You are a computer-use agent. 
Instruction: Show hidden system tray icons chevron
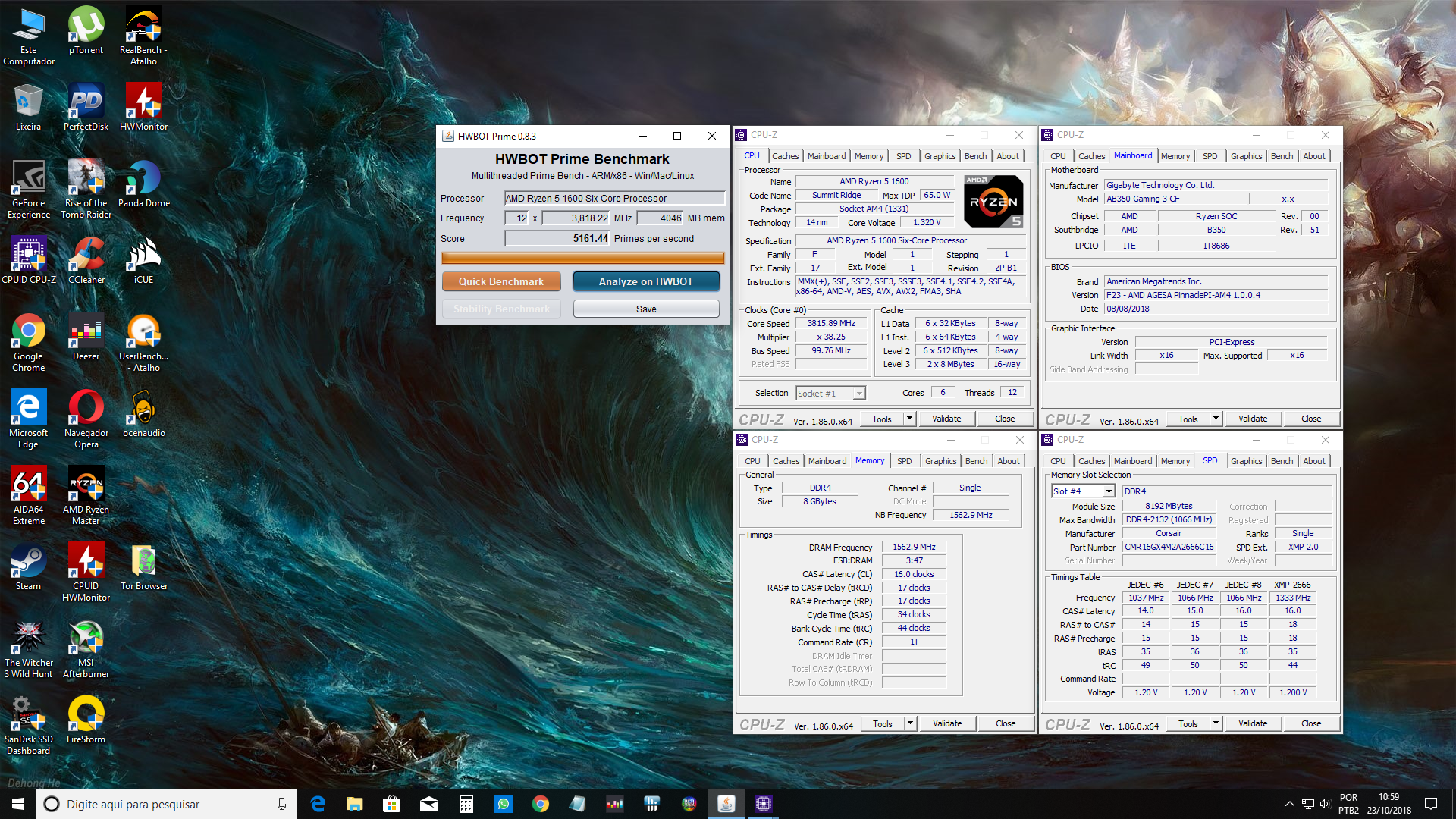pyautogui.click(x=1289, y=804)
